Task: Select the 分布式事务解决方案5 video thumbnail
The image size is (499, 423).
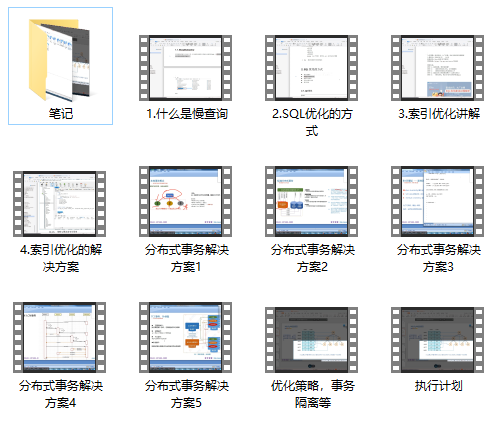Action: click(185, 337)
